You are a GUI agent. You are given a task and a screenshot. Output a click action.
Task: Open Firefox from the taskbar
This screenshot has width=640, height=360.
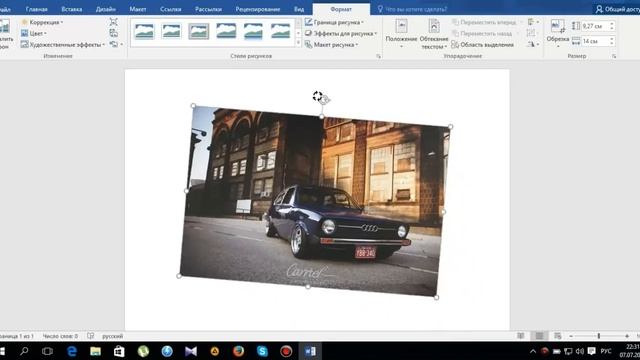click(x=238, y=351)
